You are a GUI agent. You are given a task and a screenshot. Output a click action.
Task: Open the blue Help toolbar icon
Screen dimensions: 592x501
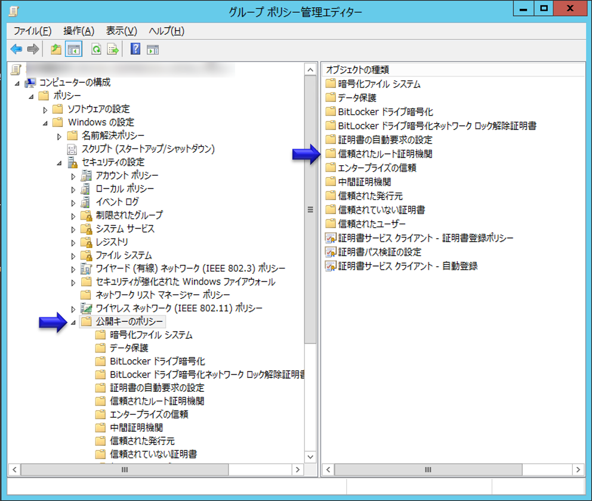(x=135, y=49)
